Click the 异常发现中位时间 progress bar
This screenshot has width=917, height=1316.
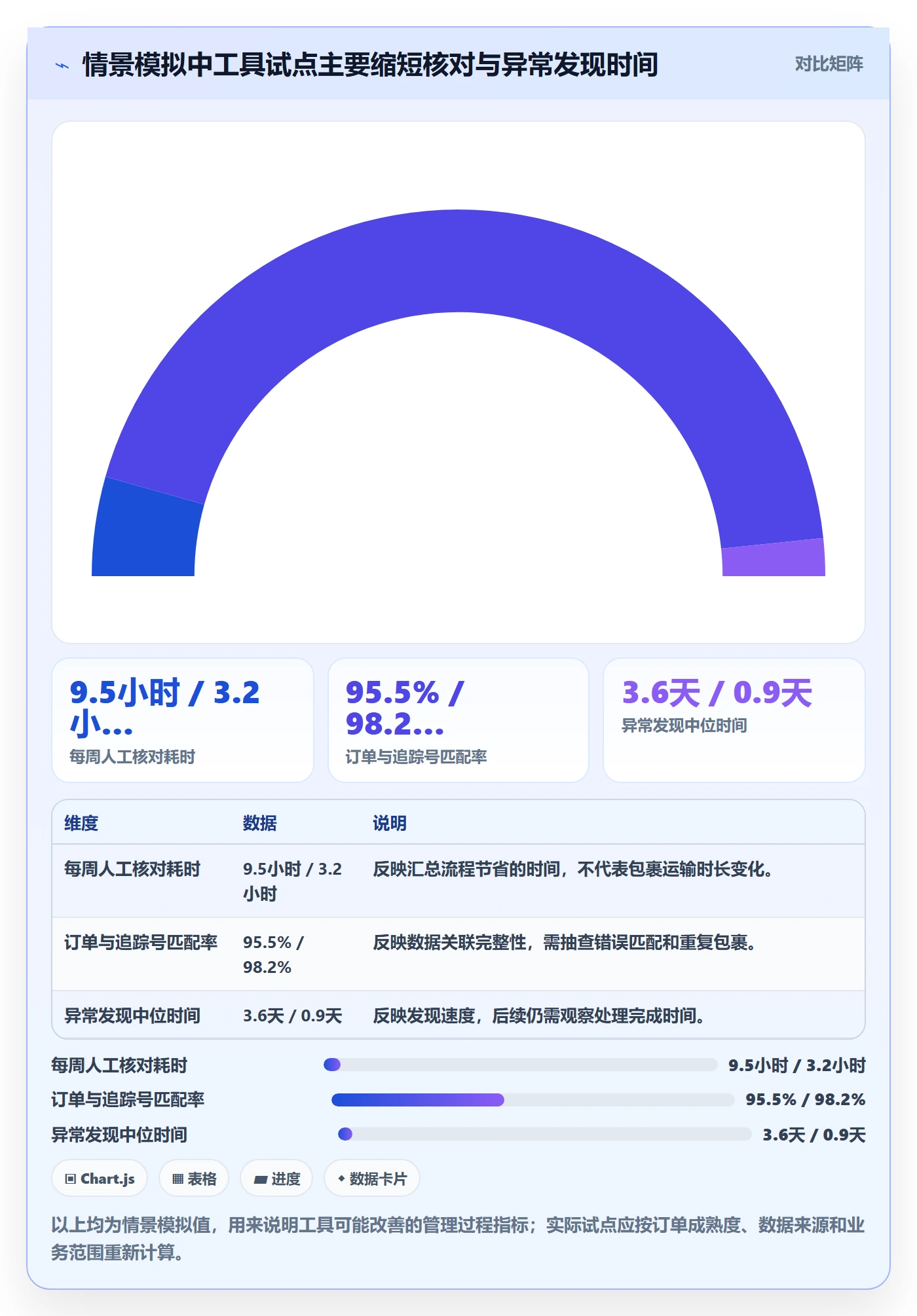[545, 1134]
